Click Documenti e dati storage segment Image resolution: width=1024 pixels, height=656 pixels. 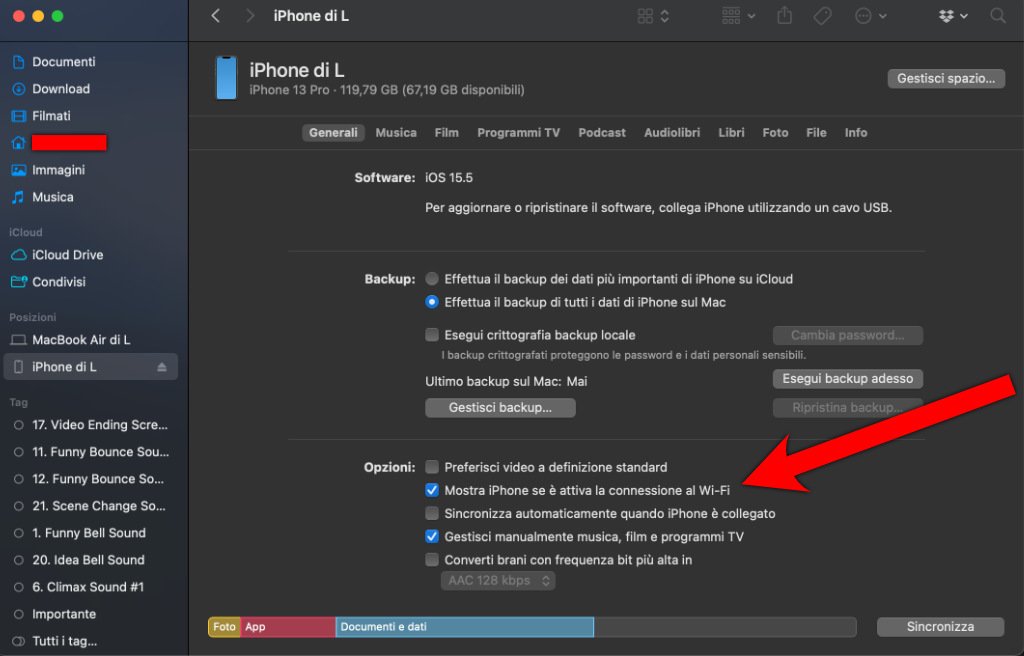pyautogui.click(x=464, y=627)
